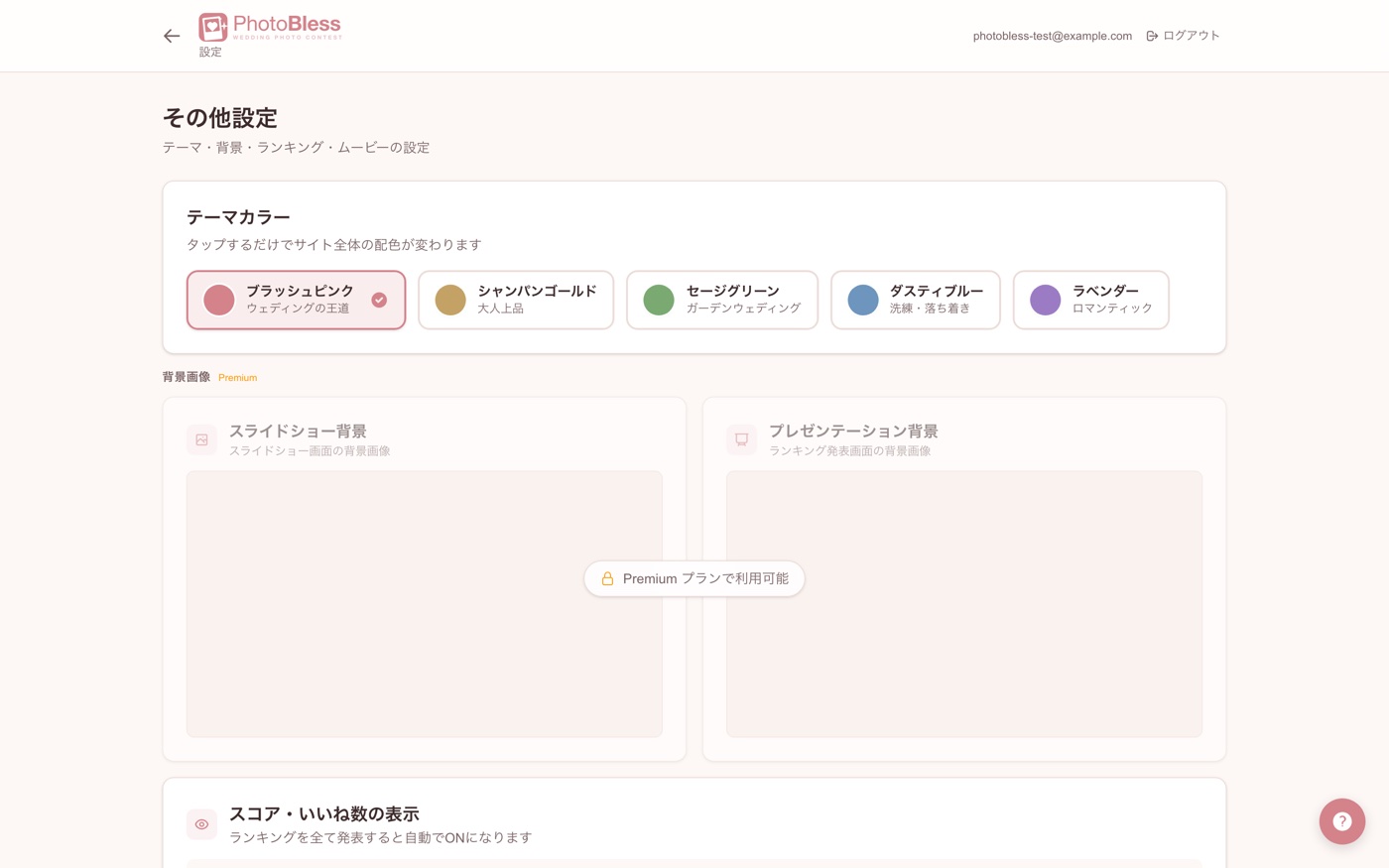Viewport: 1389px width, 868px height.
Task: Click the logout door icon
Action: [1152, 36]
